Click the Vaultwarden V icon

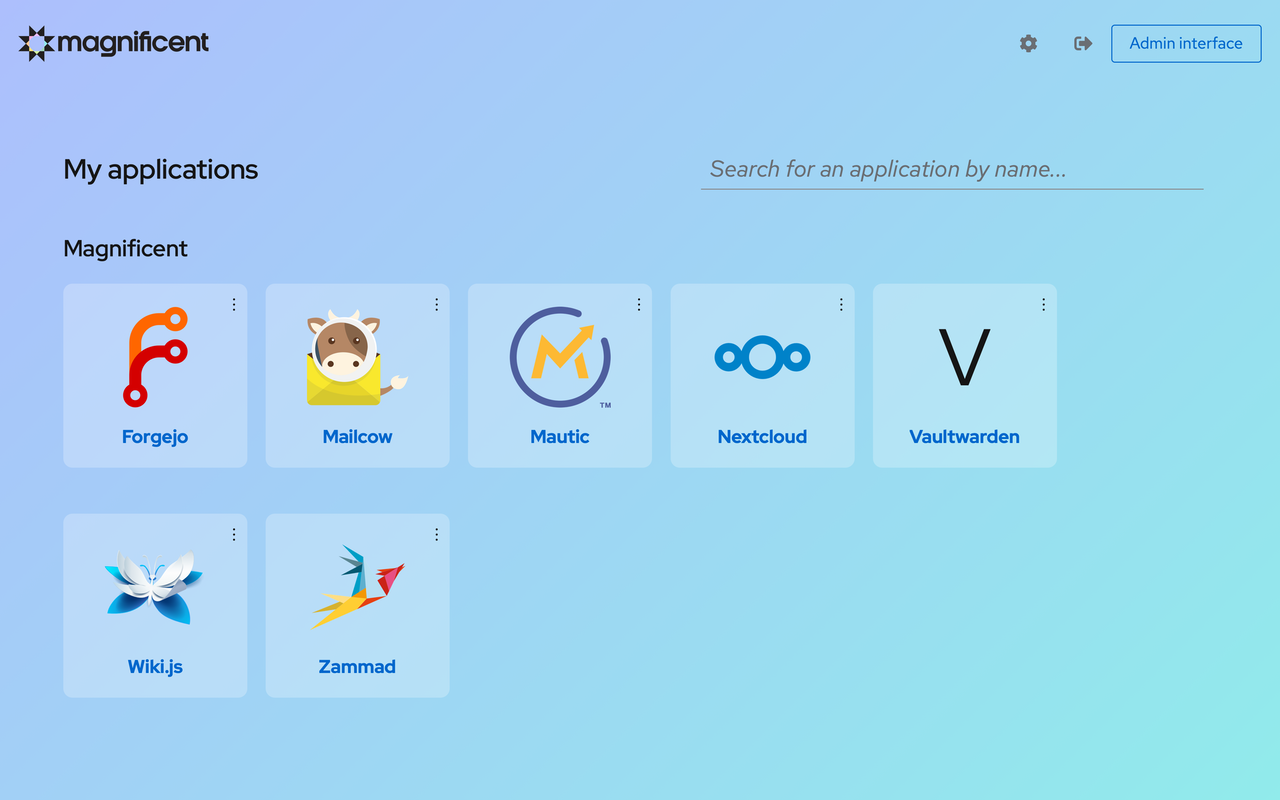[964, 357]
